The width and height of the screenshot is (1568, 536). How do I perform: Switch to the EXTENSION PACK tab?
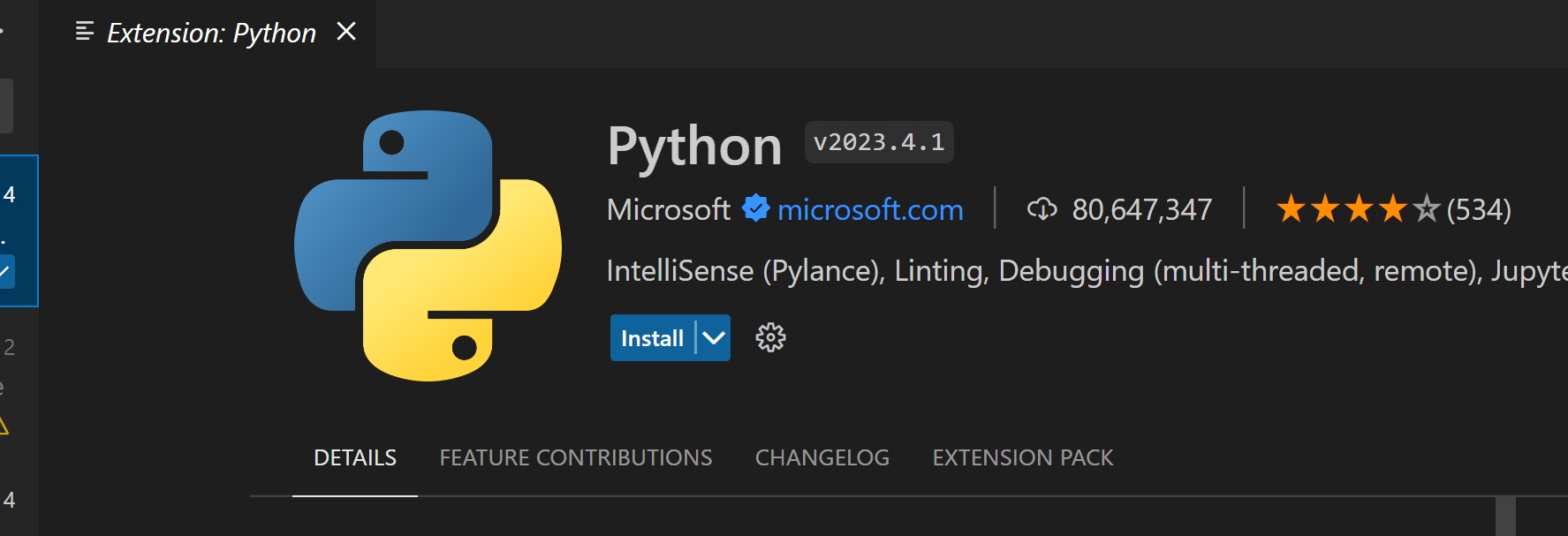pyautogui.click(x=1023, y=457)
